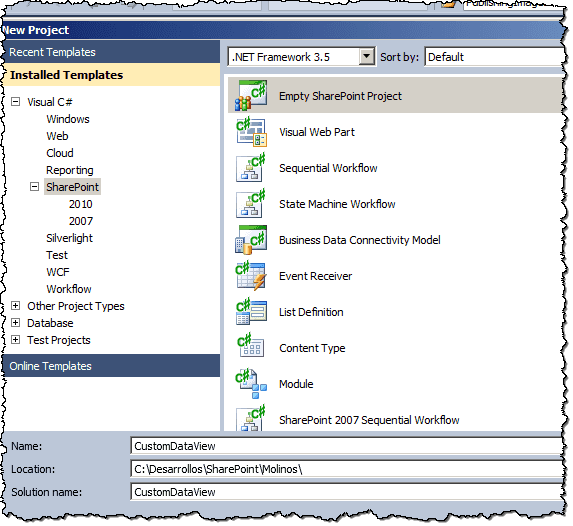Collapse the SharePoint tree node
Viewport: 573px width, 526px height.
34,187
